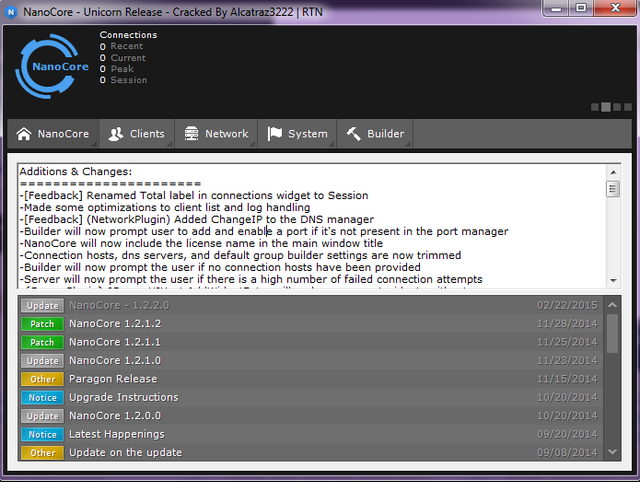Open the Latest Happenings notice
This screenshot has height=482, width=640.
point(311,434)
